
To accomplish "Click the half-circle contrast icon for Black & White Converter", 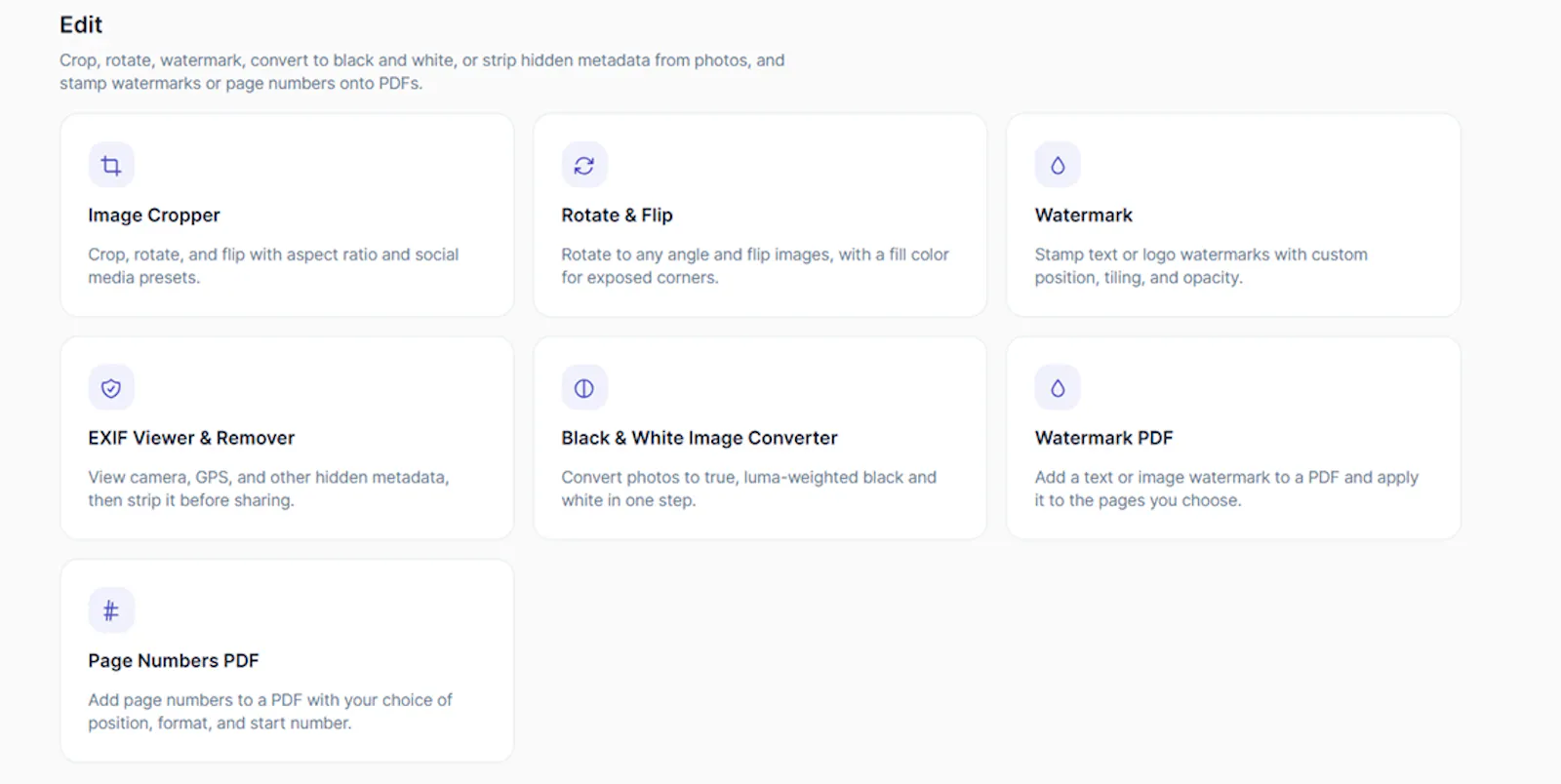I will [x=584, y=388].
